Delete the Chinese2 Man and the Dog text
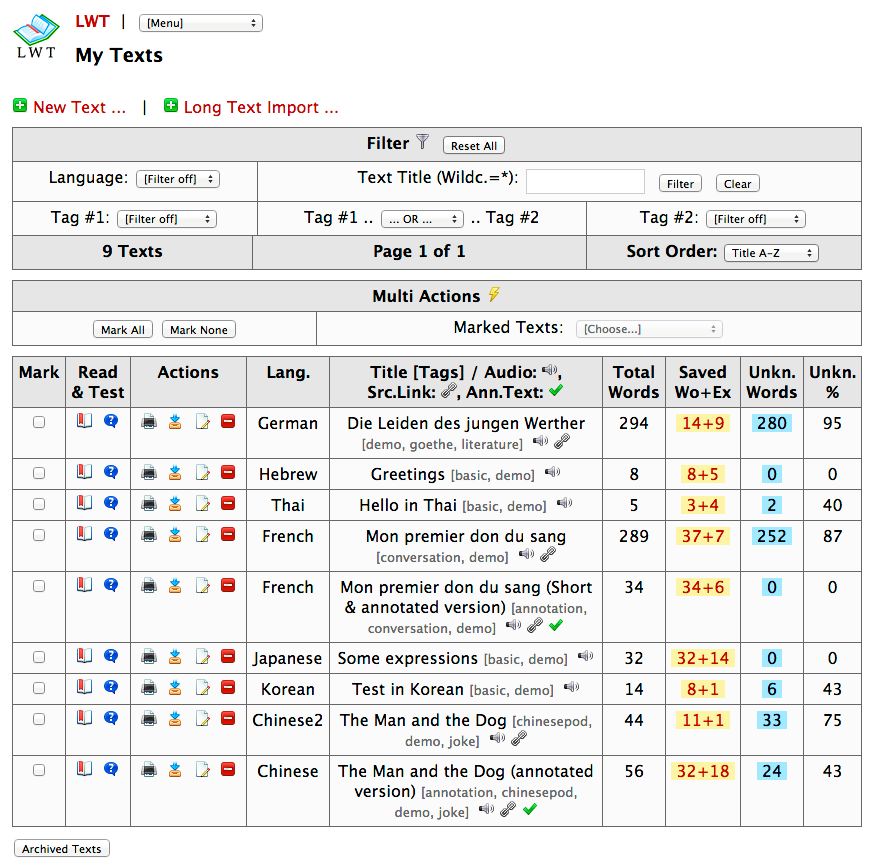Image resolution: width=876 pixels, height=868 pixels. click(227, 719)
